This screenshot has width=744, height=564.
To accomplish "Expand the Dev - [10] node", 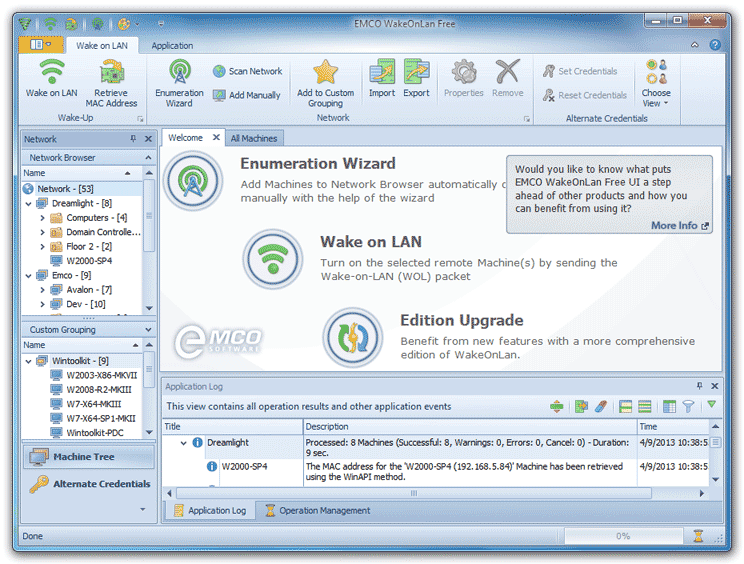I will [43, 304].
